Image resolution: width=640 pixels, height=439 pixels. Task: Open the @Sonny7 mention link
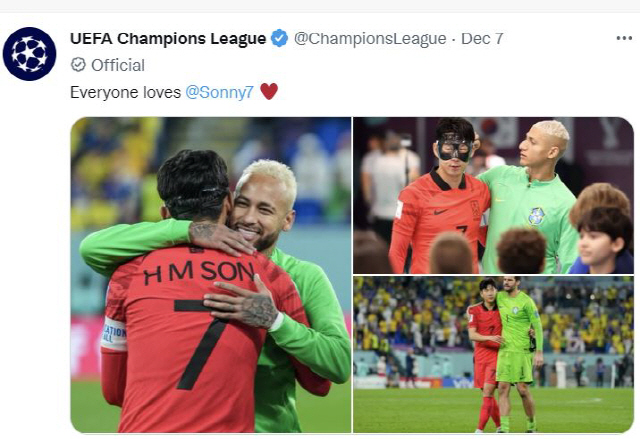(220, 92)
